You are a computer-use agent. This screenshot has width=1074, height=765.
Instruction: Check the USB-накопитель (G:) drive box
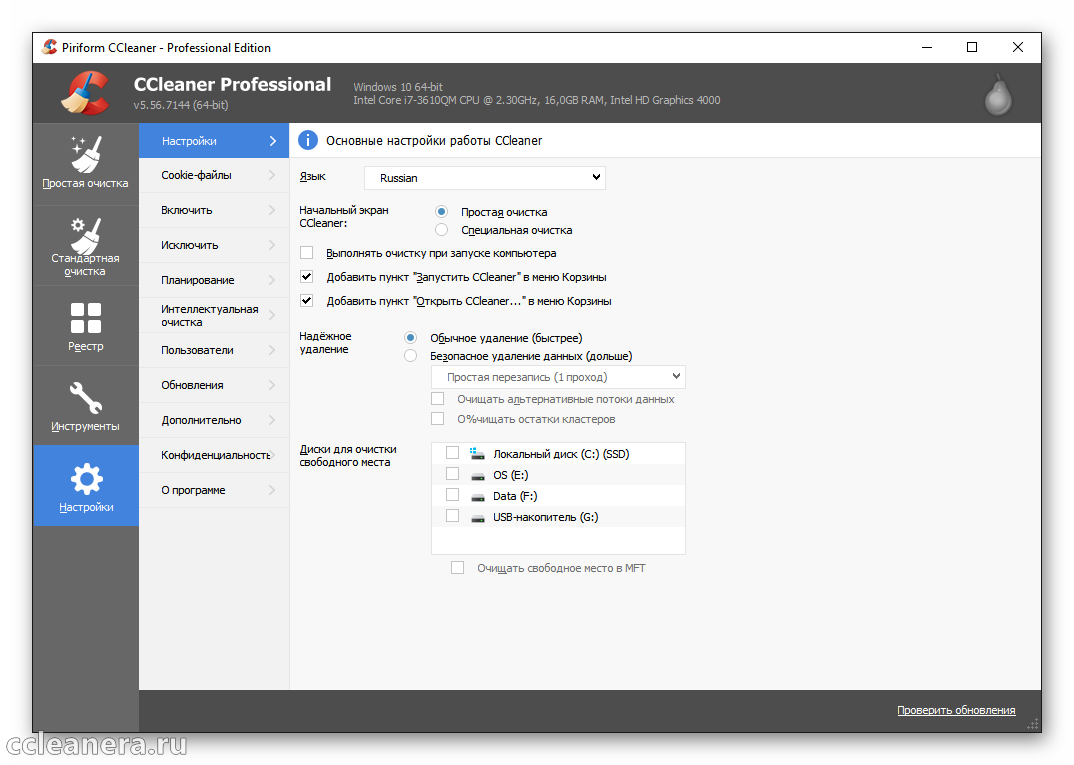[453, 517]
